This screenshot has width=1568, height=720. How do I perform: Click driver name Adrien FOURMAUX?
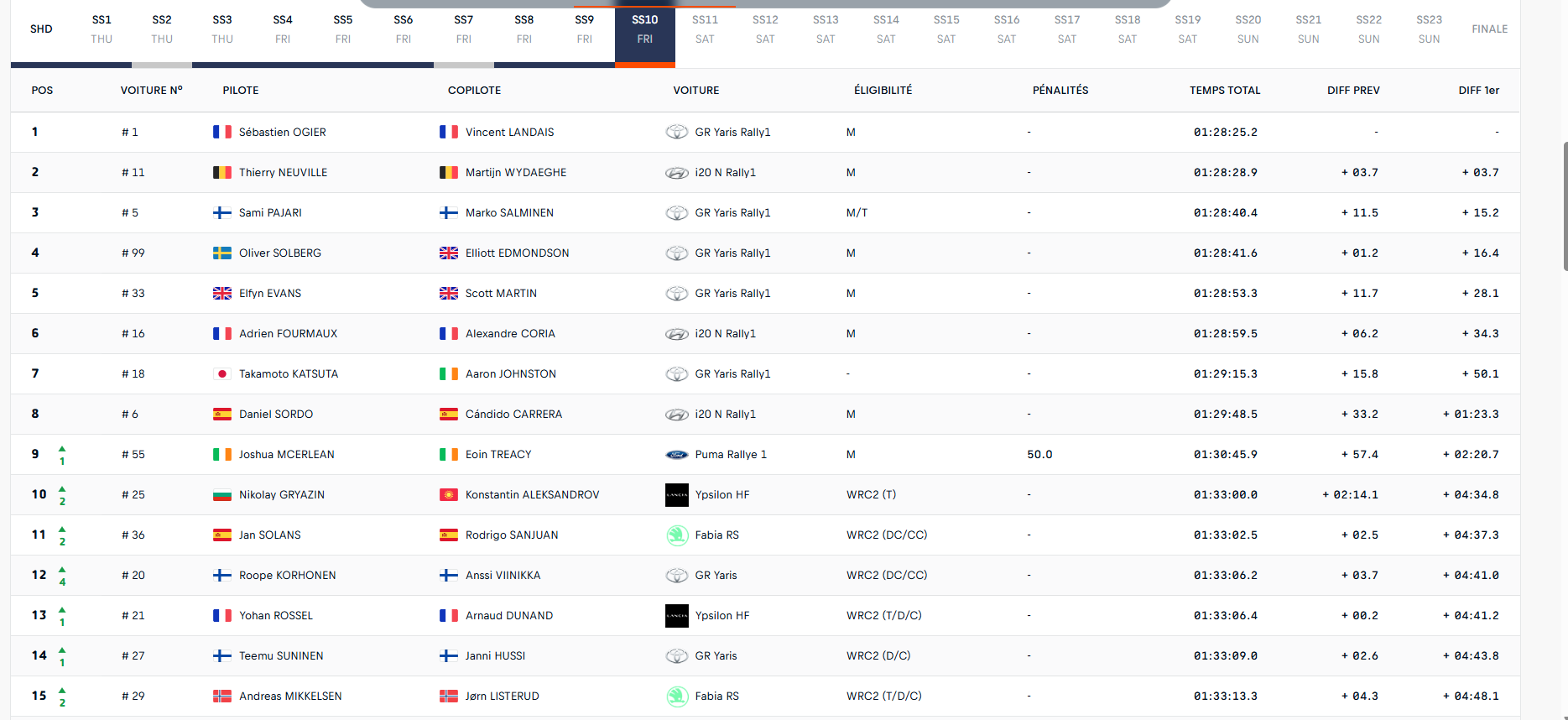(x=289, y=334)
